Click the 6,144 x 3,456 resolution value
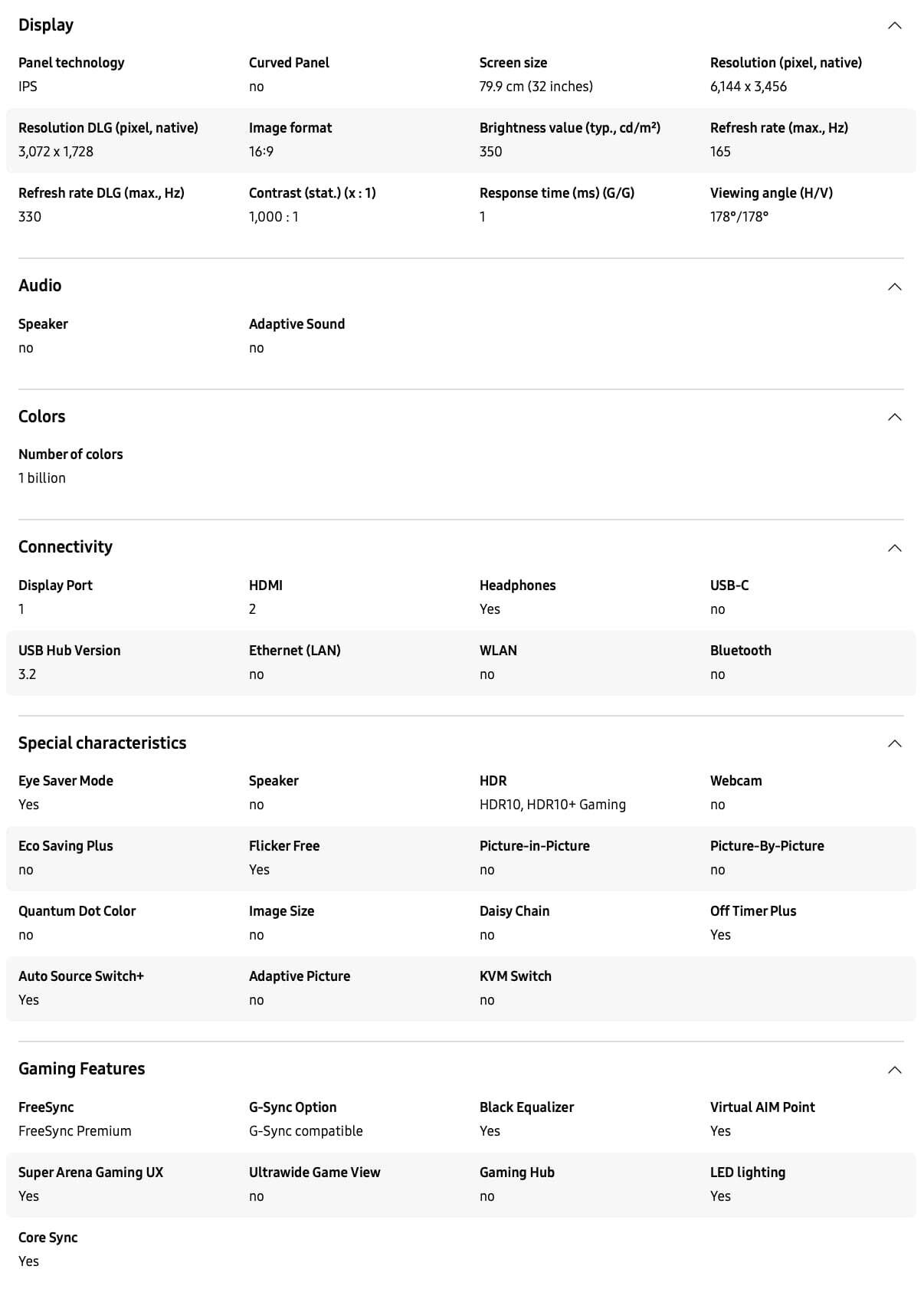This screenshot has width=924, height=1289. [x=749, y=87]
